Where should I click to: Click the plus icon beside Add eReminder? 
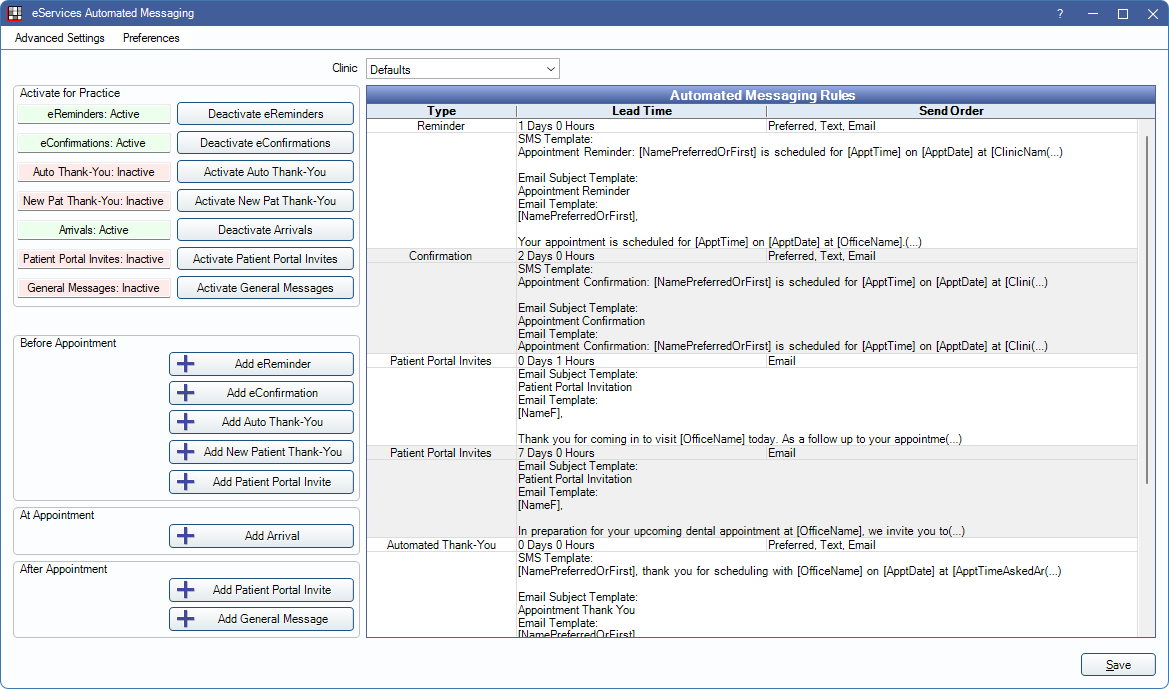tap(185, 364)
